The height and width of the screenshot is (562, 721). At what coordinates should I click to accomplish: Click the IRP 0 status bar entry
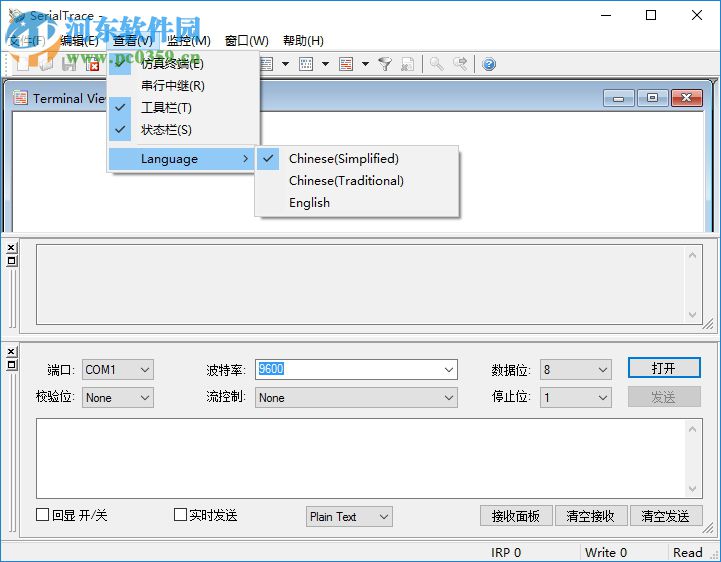click(506, 552)
